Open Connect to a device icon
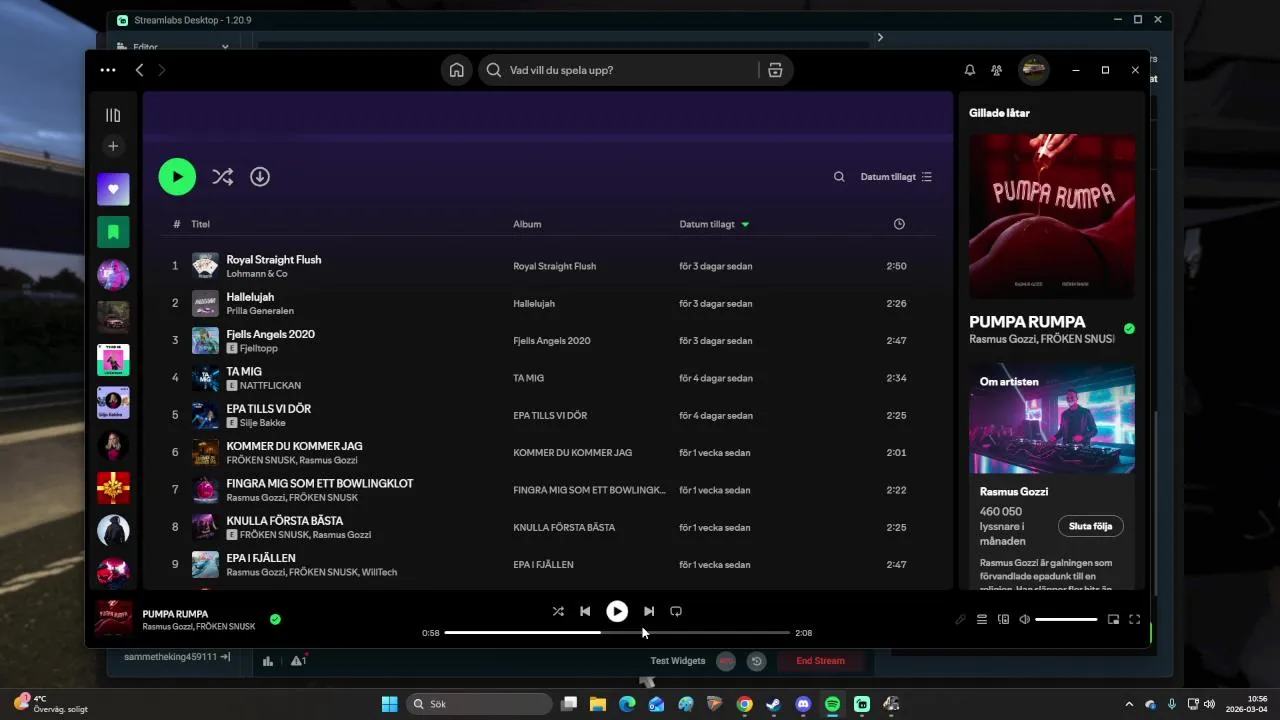The height and width of the screenshot is (720, 1280). pos(1004,620)
